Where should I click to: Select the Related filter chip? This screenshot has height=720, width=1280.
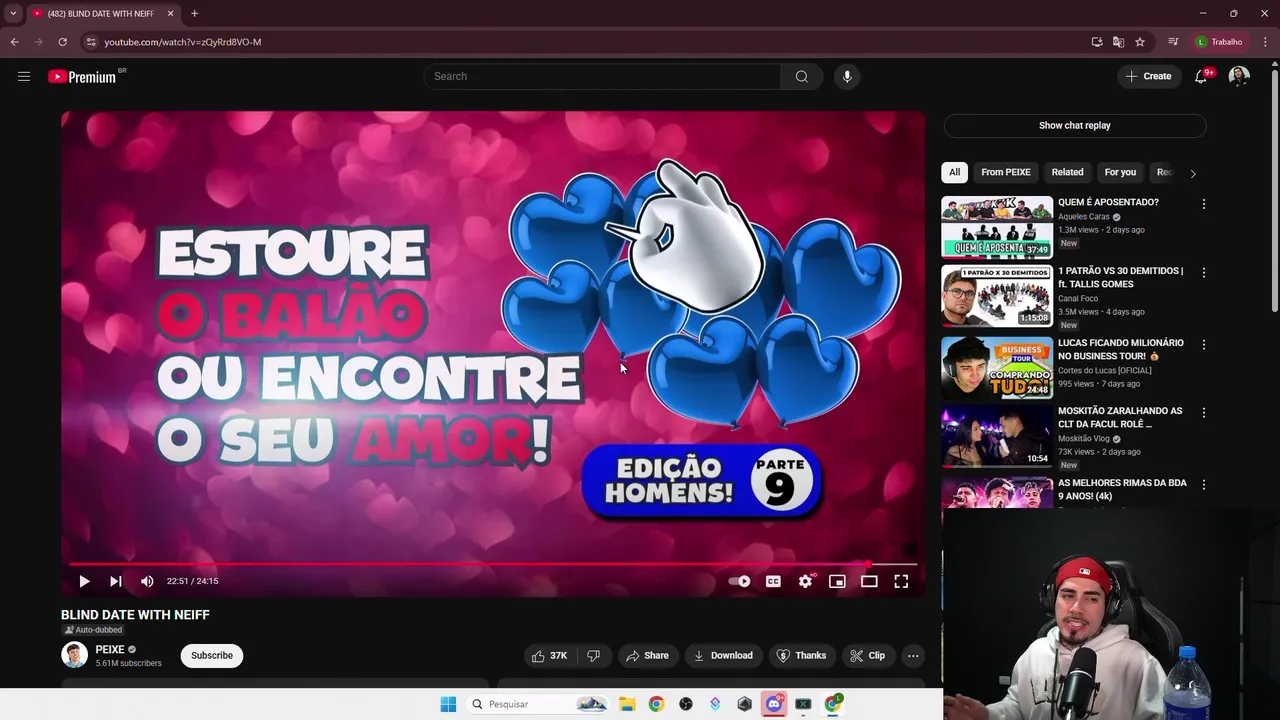click(1067, 172)
